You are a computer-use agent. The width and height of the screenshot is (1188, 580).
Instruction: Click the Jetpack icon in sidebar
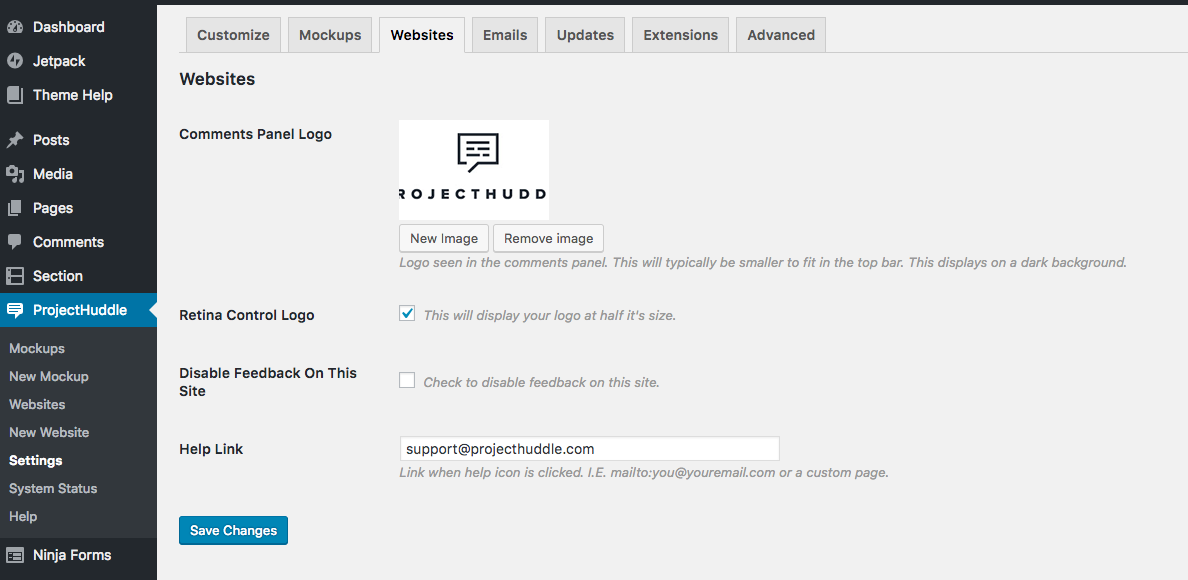pyautogui.click(x=15, y=61)
